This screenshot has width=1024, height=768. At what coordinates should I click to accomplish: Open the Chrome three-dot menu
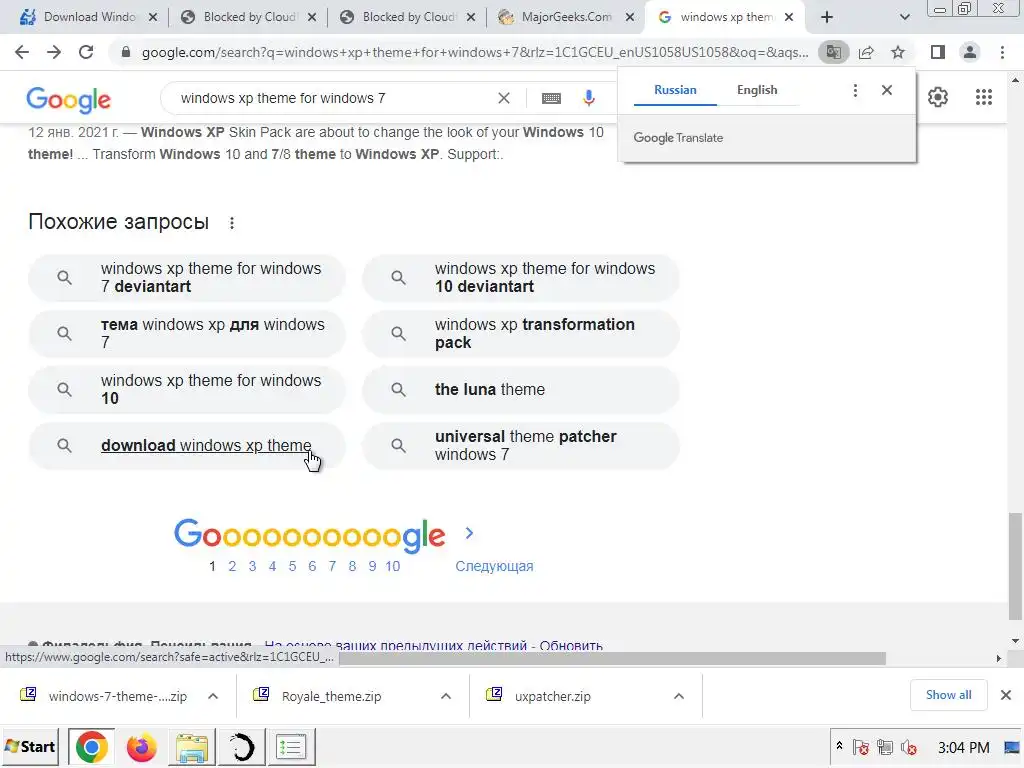pos(1002,52)
